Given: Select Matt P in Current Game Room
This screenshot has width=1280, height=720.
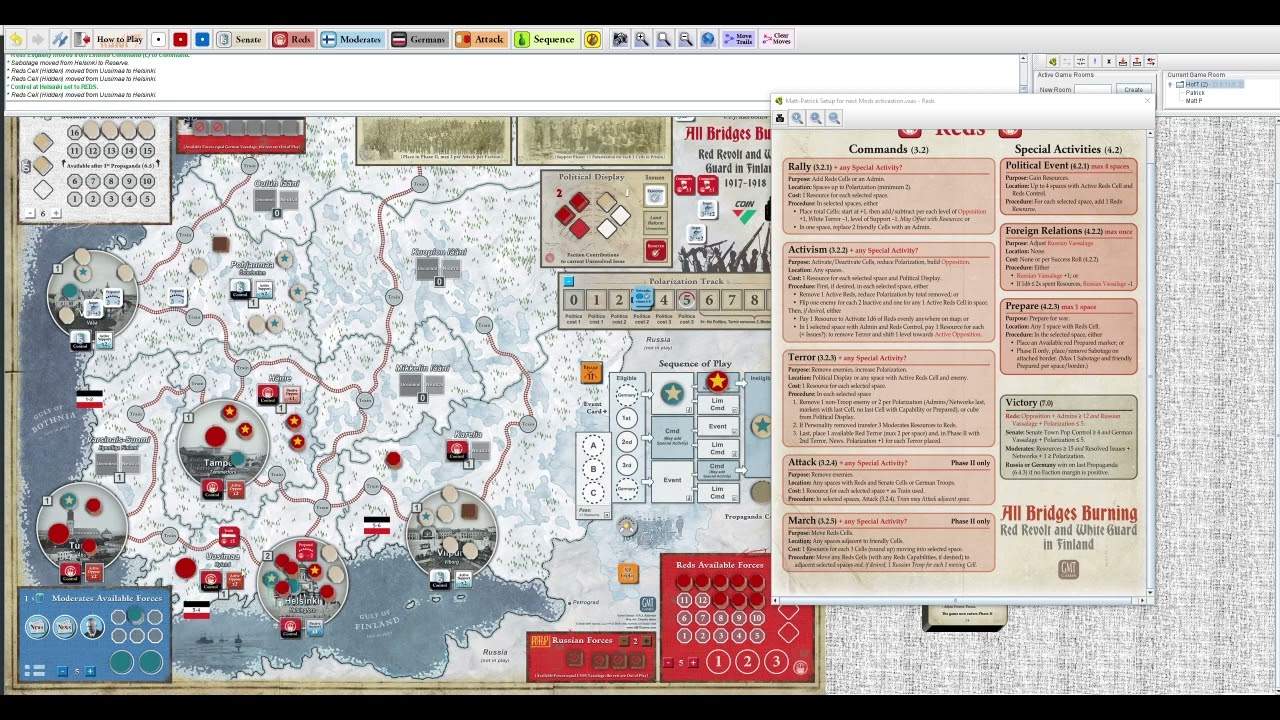Looking at the screenshot, I should coord(1195,101).
